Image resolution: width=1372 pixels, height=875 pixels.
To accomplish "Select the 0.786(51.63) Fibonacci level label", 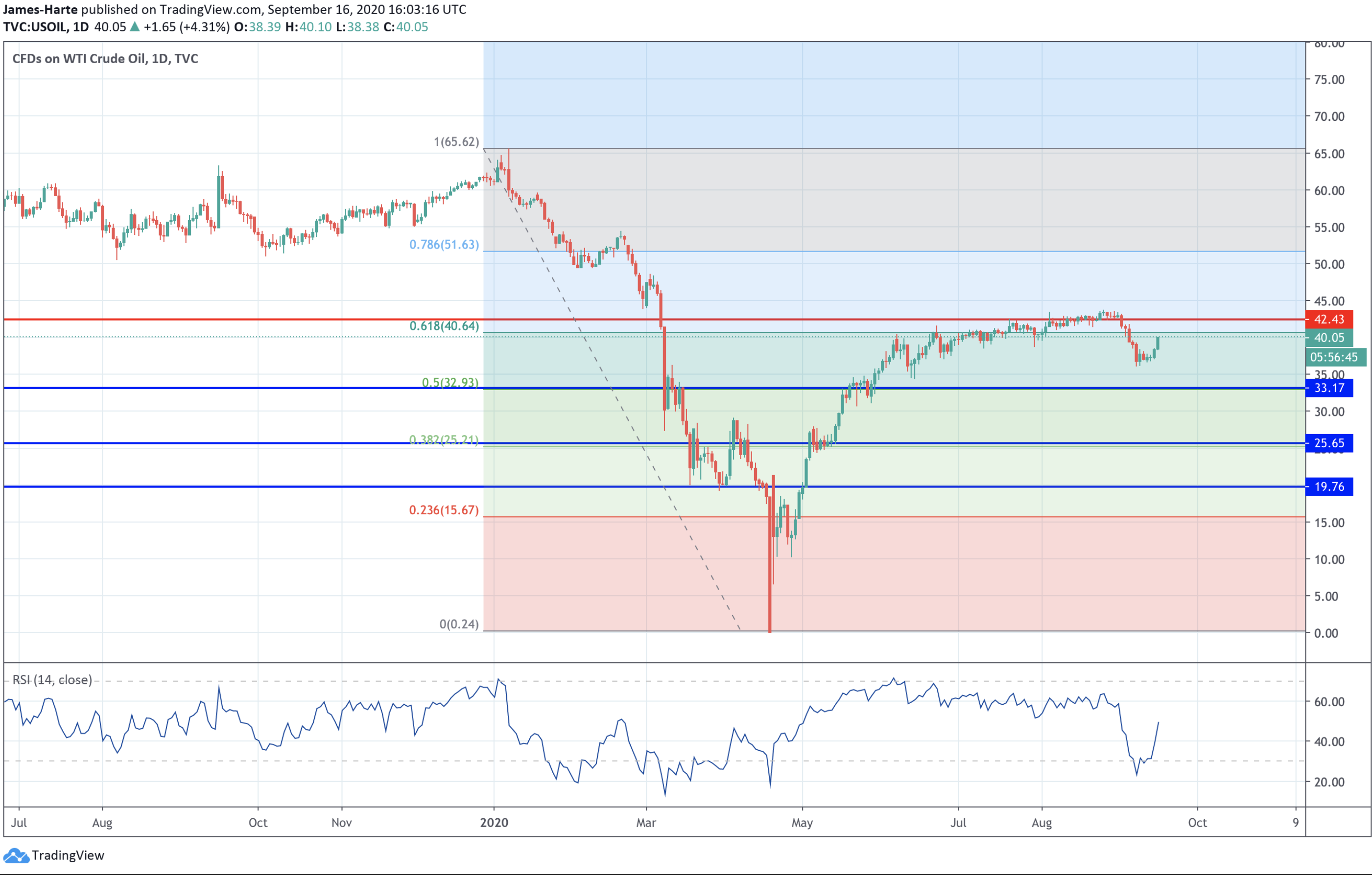I will tap(444, 244).
